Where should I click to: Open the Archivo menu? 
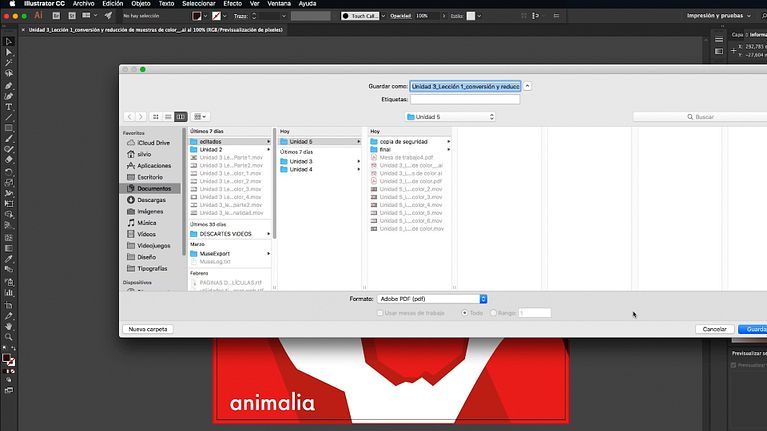pos(83,3)
